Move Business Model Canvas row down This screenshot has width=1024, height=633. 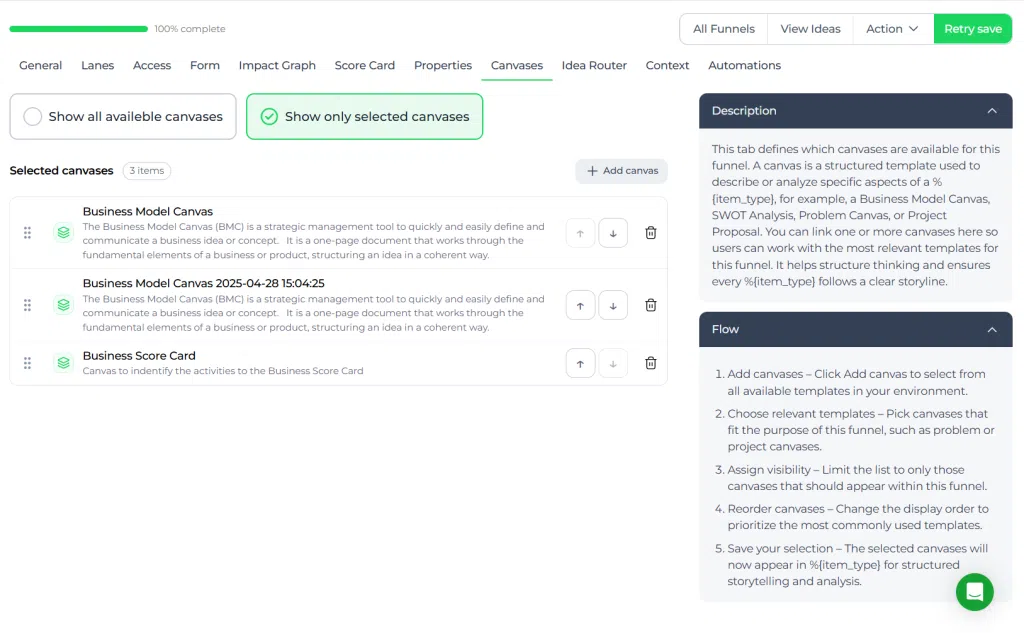point(613,233)
